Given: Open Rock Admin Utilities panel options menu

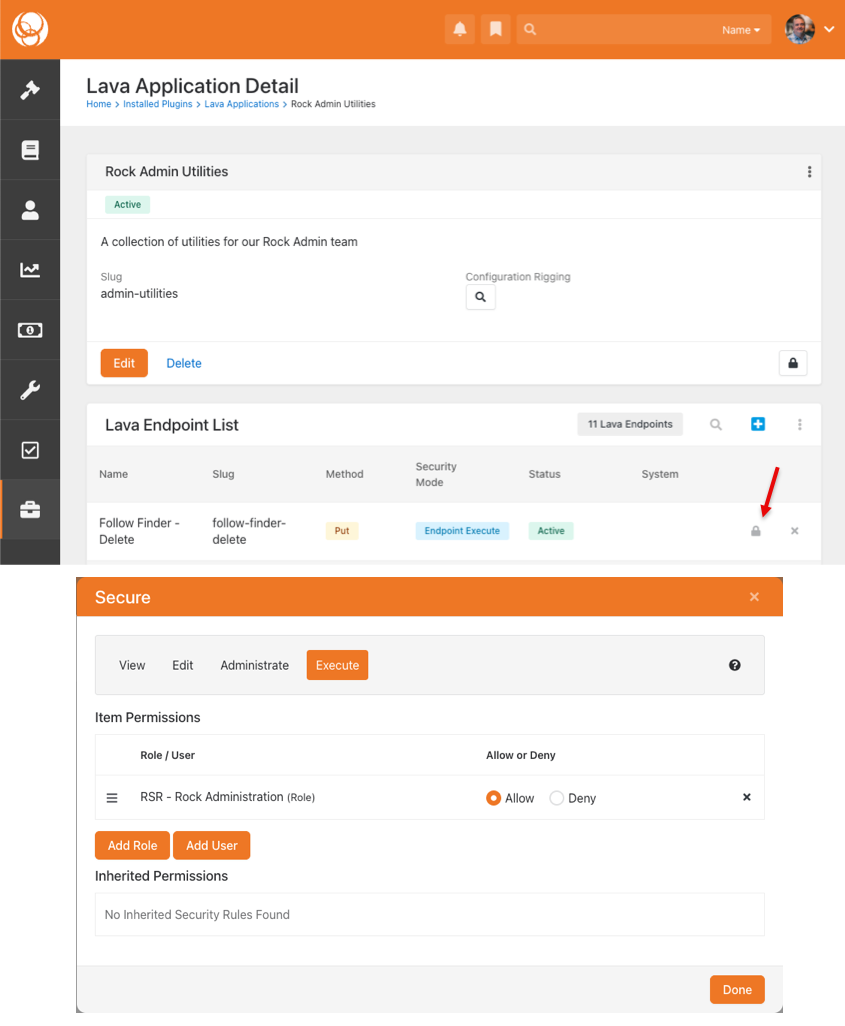Looking at the screenshot, I should tap(809, 172).
